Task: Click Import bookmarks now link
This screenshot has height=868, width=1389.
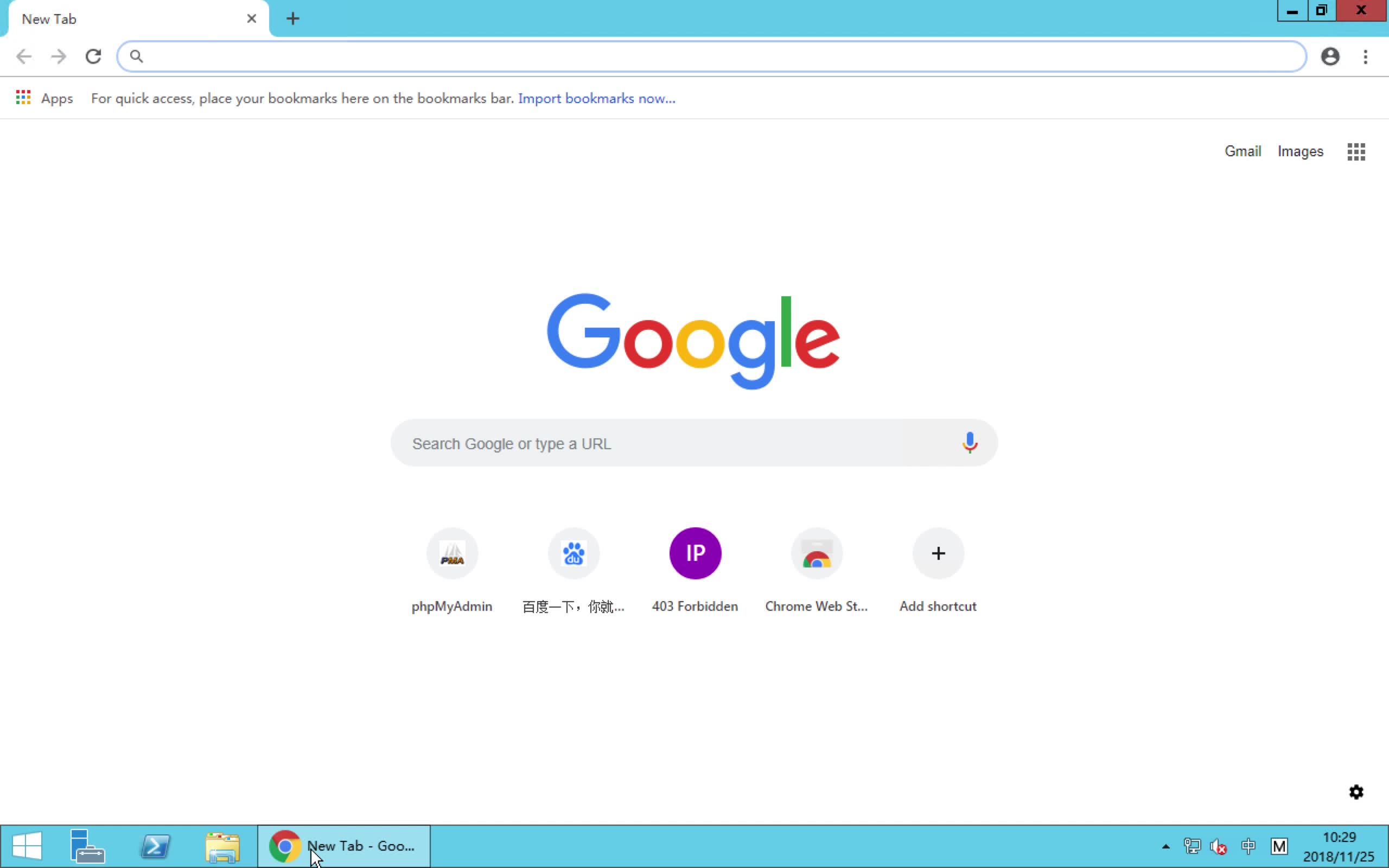Action: point(596,98)
